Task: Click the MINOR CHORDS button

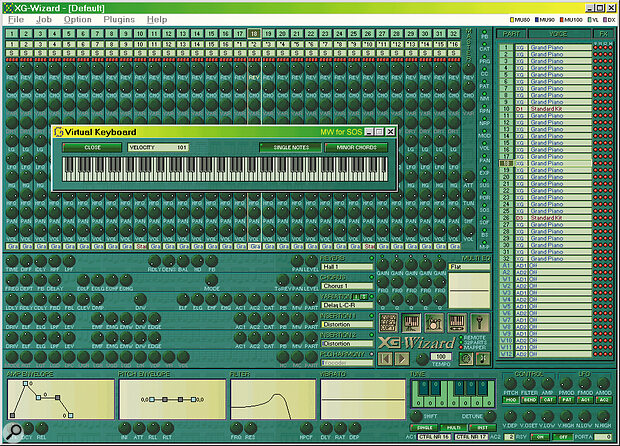Action: [x=356, y=147]
